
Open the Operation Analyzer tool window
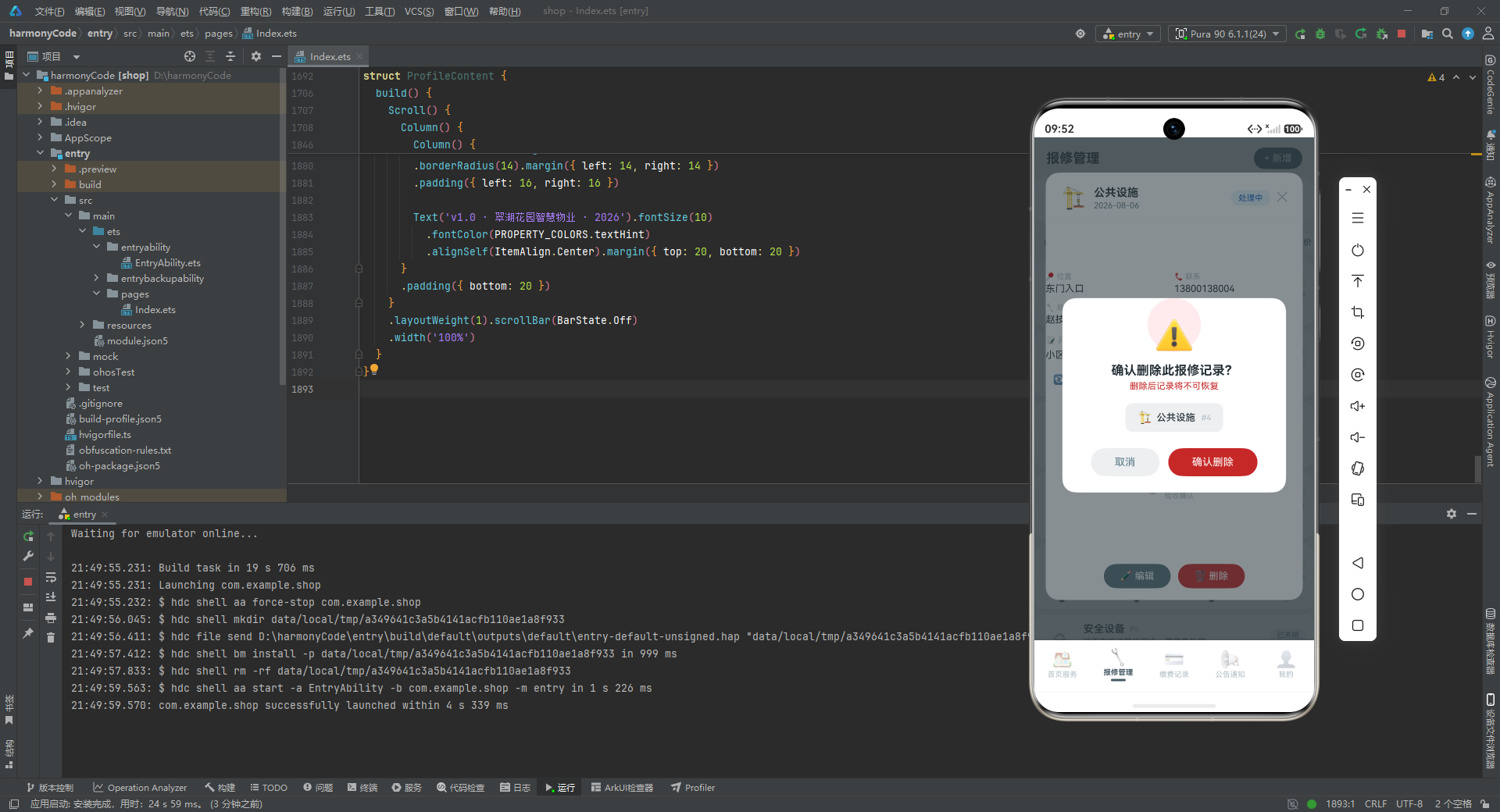click(x=140, y=787)
